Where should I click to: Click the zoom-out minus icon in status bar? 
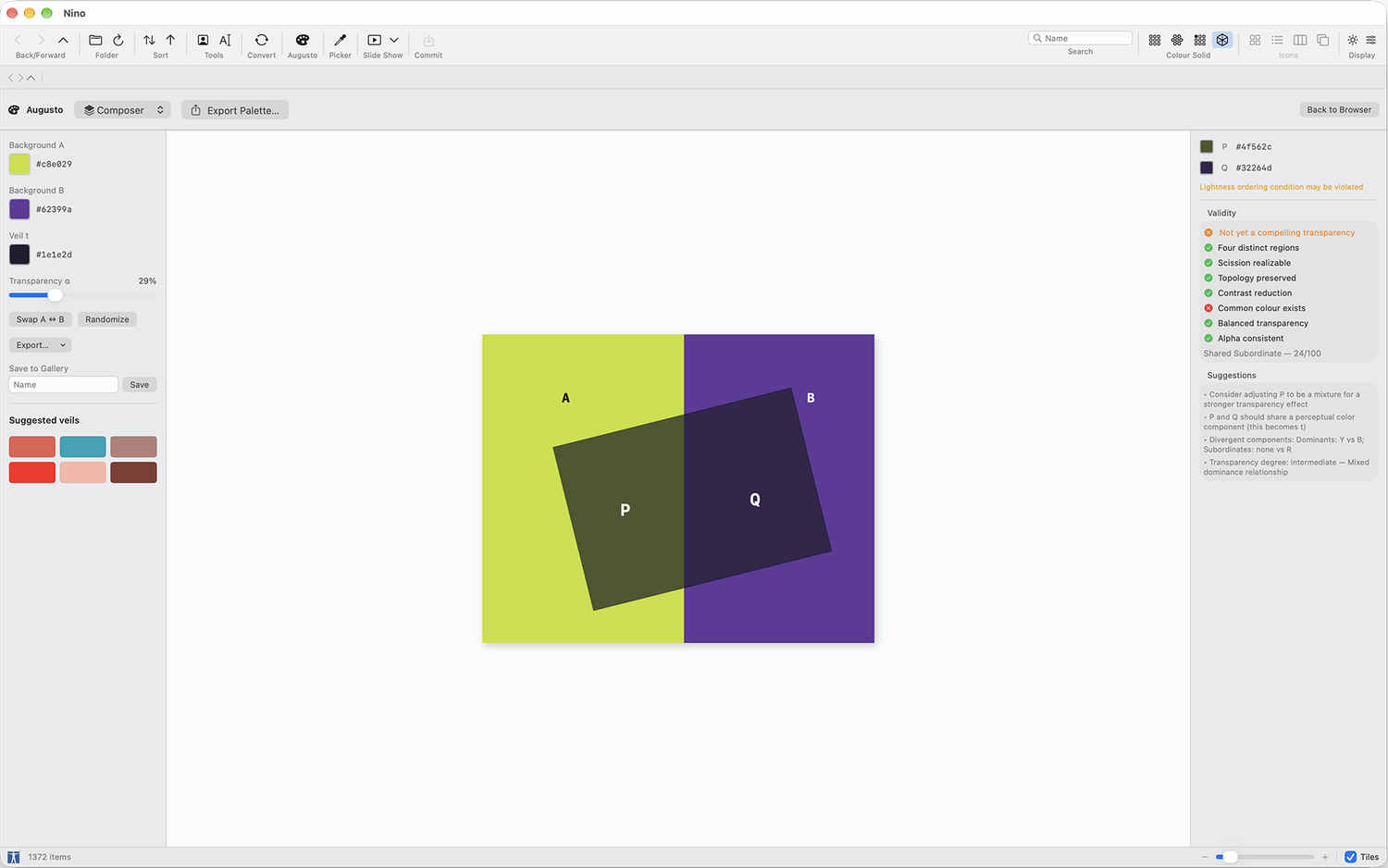click(1205, 857)
